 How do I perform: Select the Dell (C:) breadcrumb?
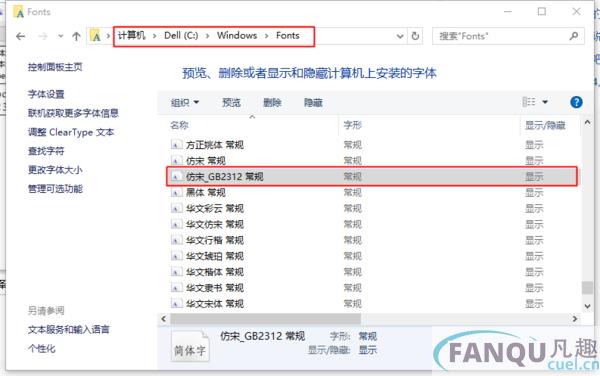pos(181,36)
